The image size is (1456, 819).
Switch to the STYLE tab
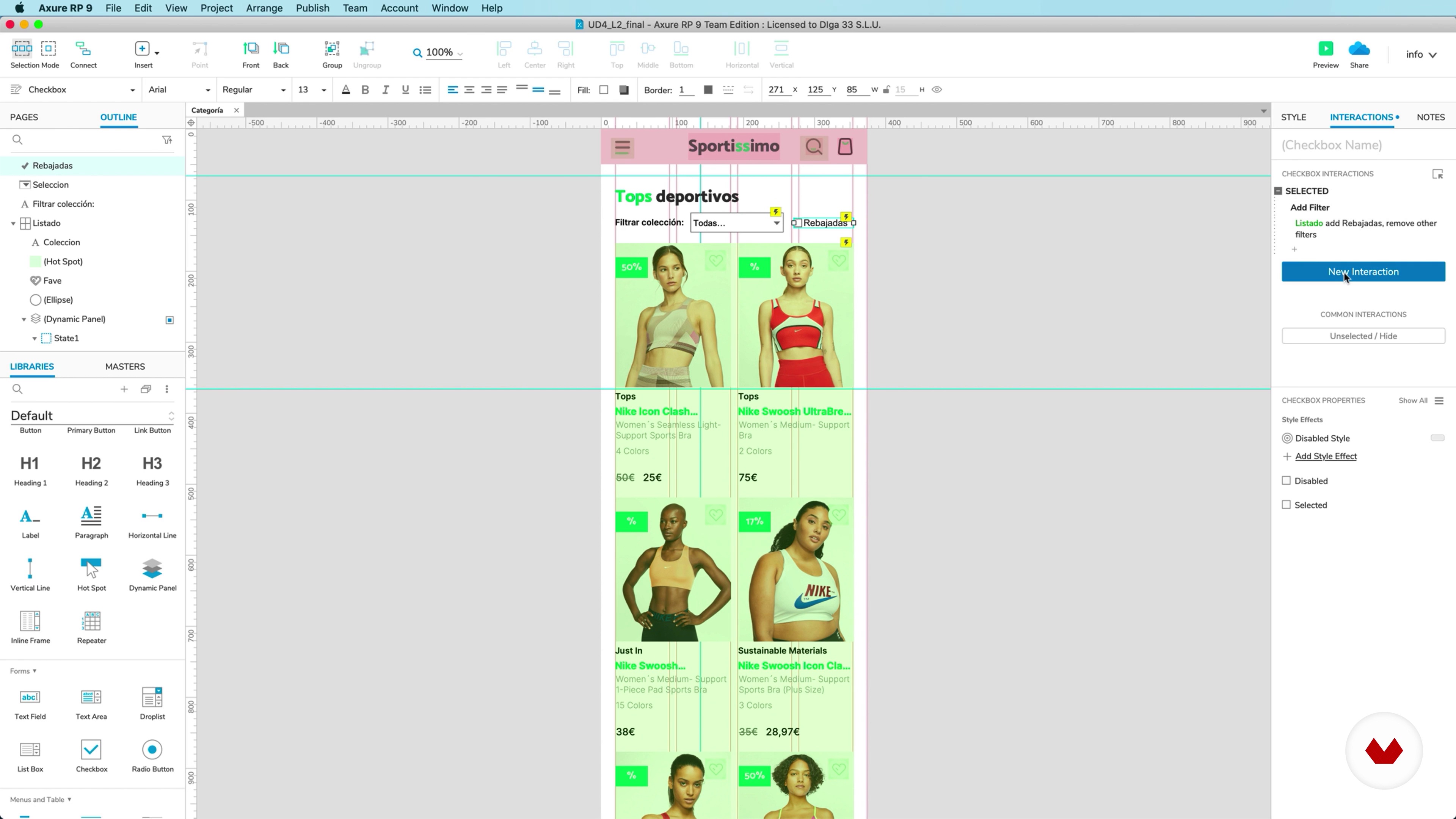(x=1293, y=117)
